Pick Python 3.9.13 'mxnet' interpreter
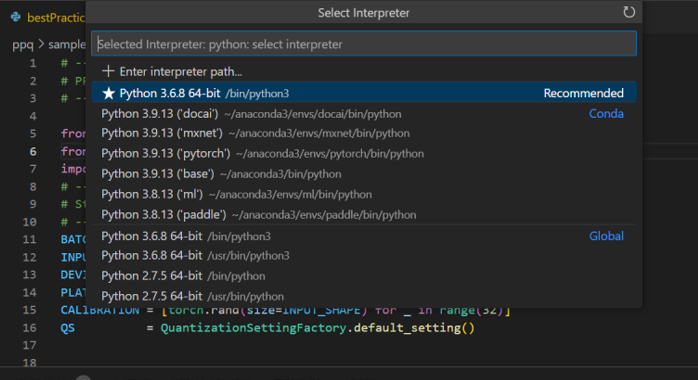Screen dimensions: 698x380 tap(364, 133)
